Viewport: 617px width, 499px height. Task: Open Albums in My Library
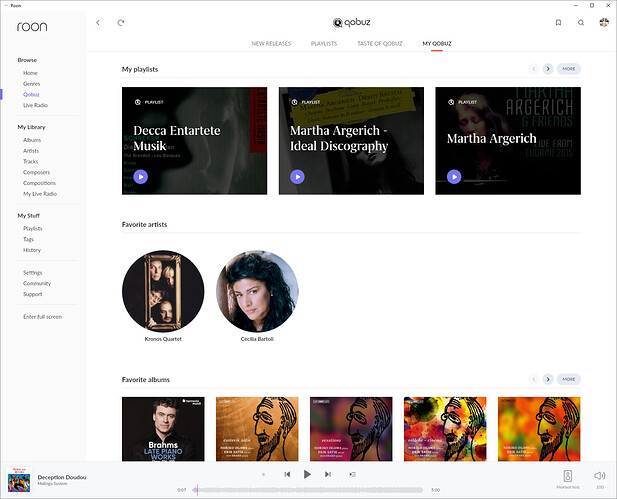coord(32,140)
